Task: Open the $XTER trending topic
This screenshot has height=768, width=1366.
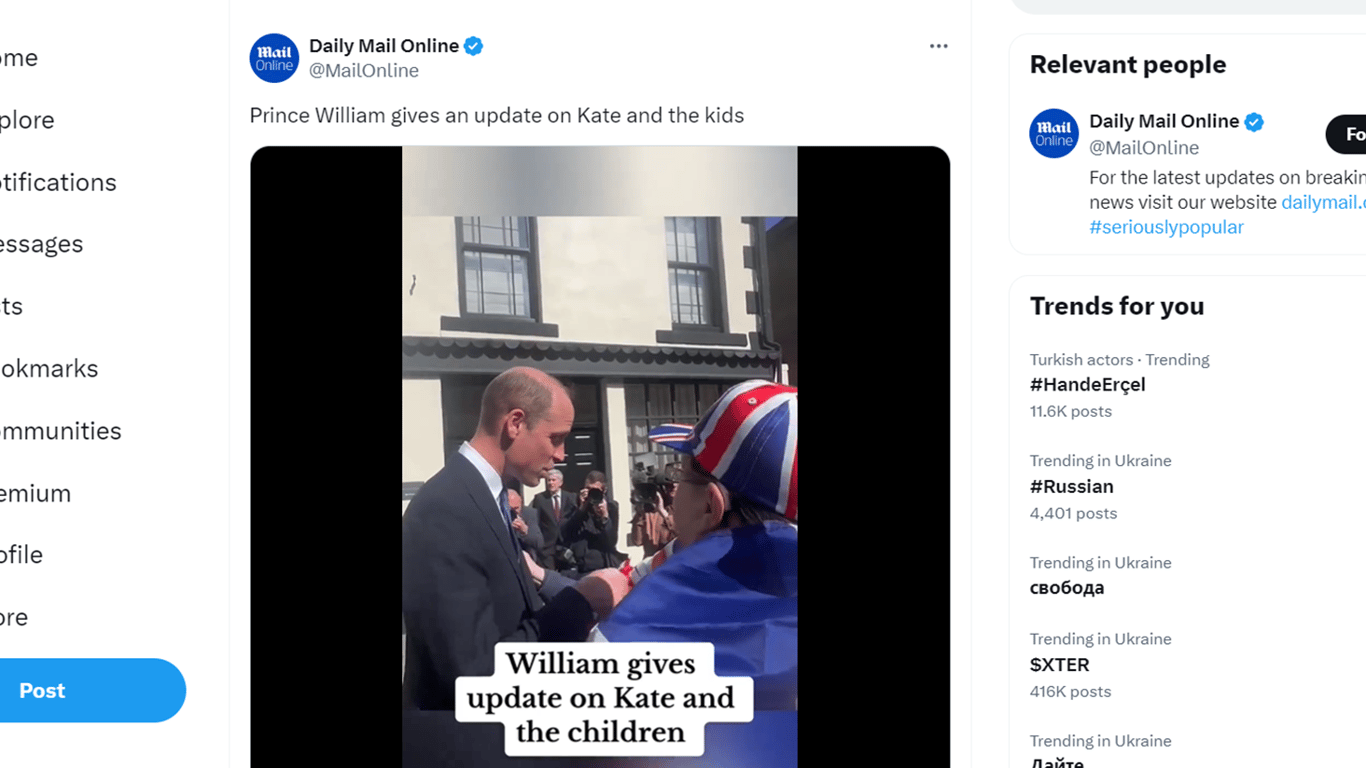Action: coord(1059,665)
